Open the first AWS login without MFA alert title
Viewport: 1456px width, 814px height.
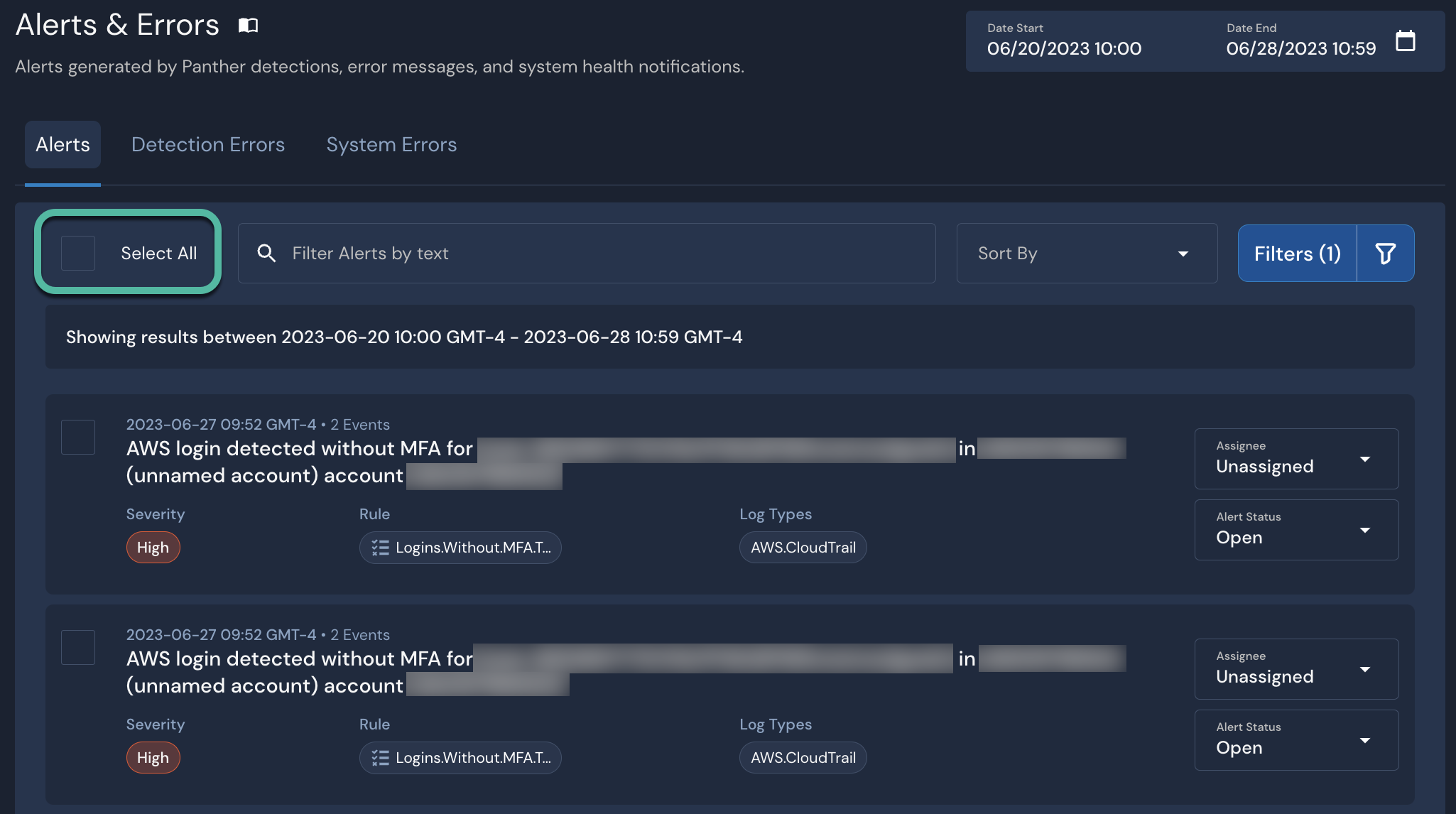[x=298, y=447]
